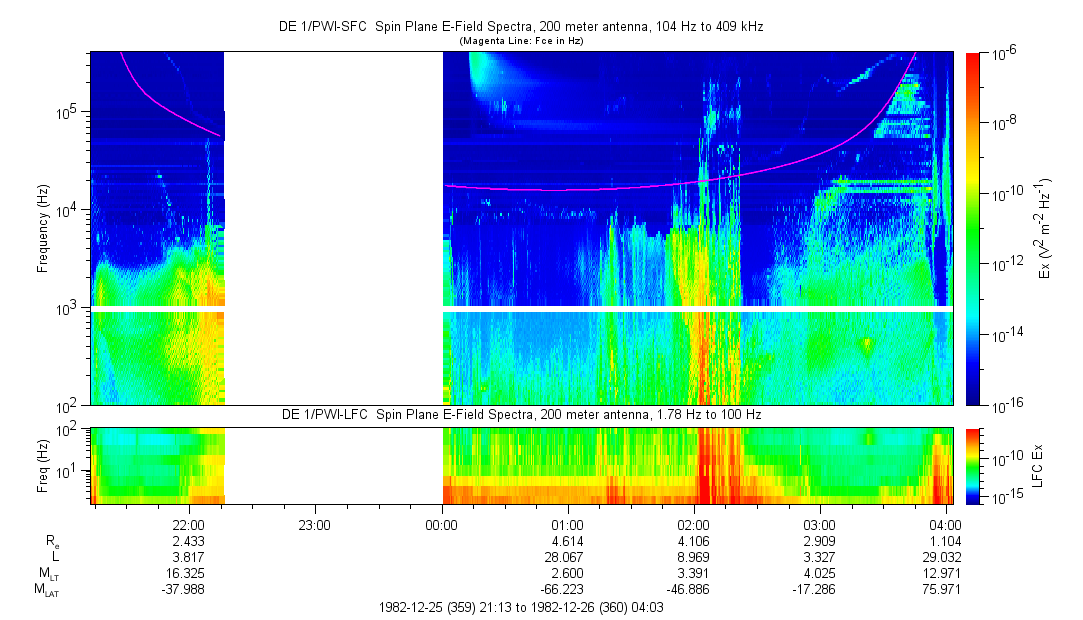Select the 22:00 time axis label
This screenshot has height=620, width=1083.
tap(189, 524)
